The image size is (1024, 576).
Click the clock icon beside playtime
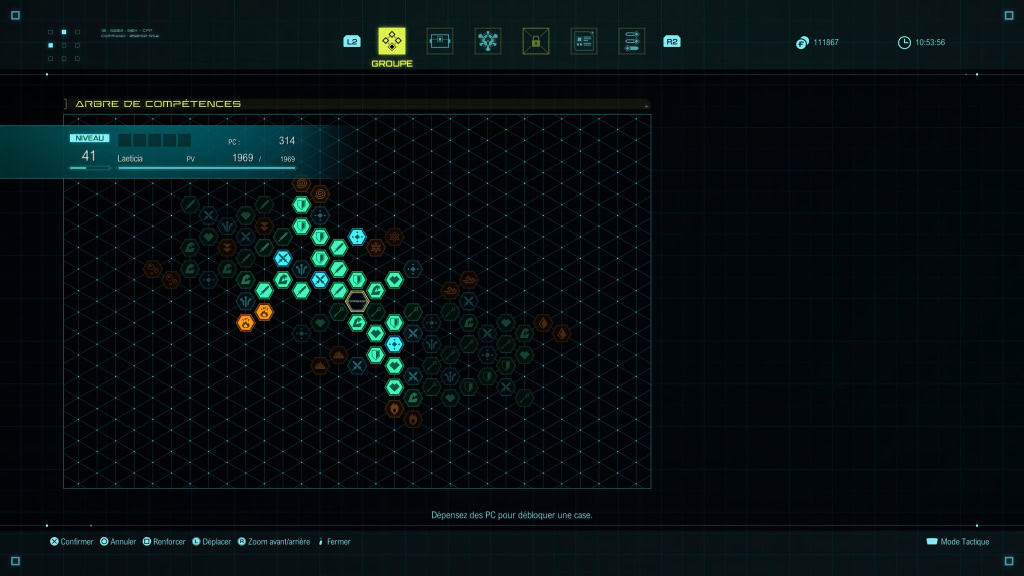point(904,42)
